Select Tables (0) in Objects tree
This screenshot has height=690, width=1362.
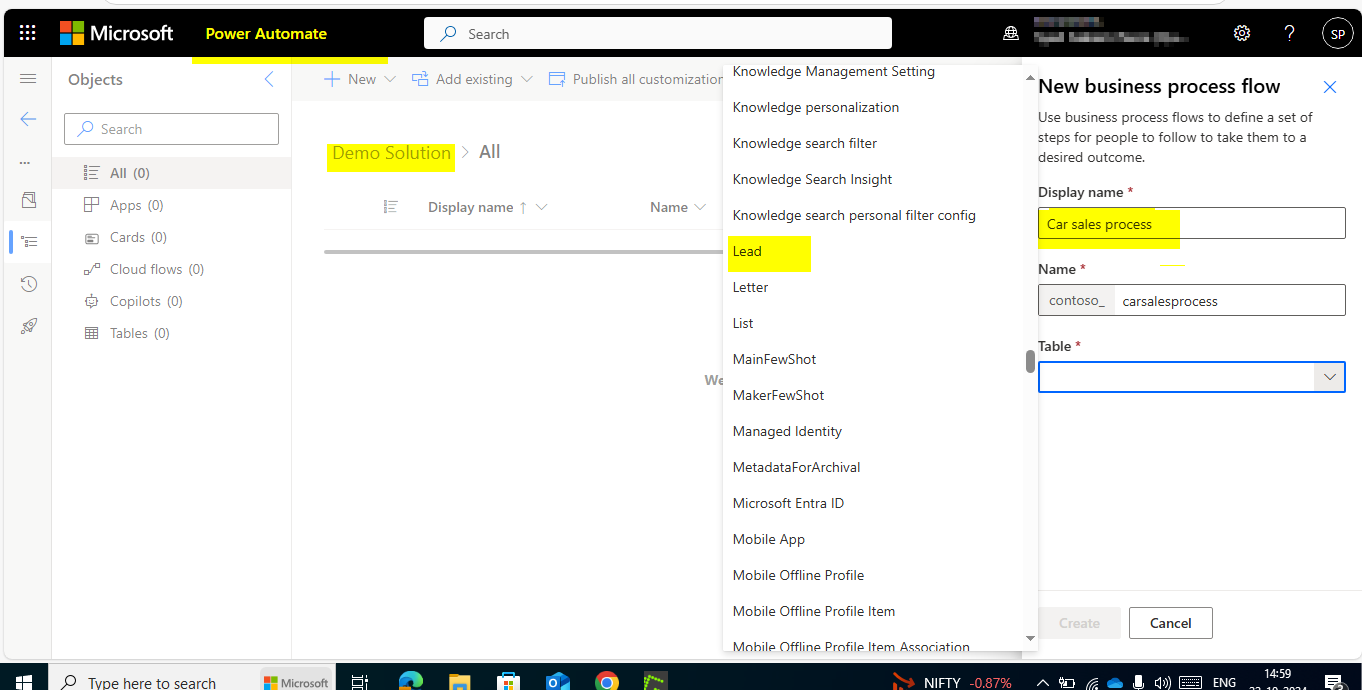tap(172, 333)
